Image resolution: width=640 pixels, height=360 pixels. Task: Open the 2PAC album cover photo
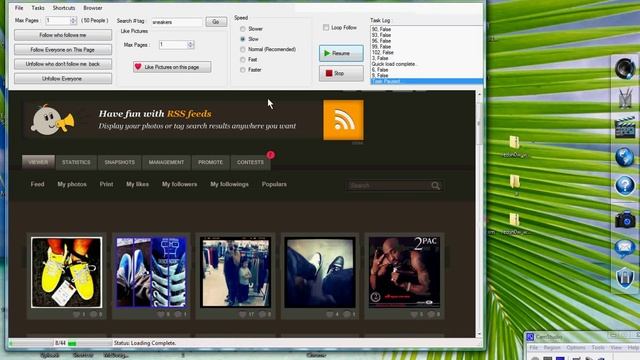(404, 272)
